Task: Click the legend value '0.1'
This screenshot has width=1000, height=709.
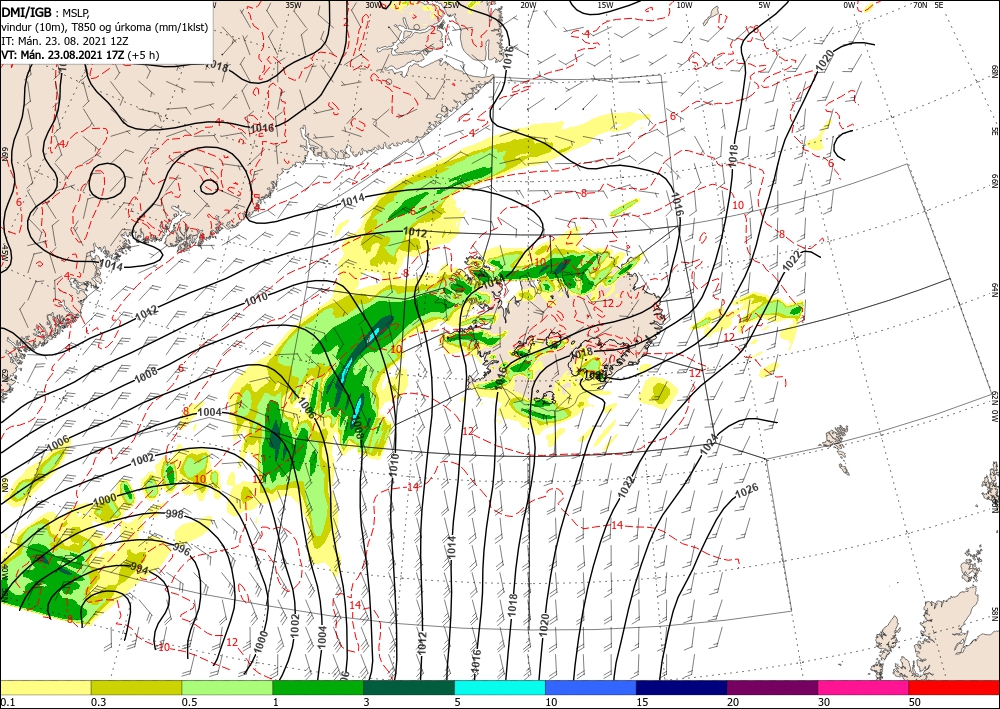Action: (6, 702)
